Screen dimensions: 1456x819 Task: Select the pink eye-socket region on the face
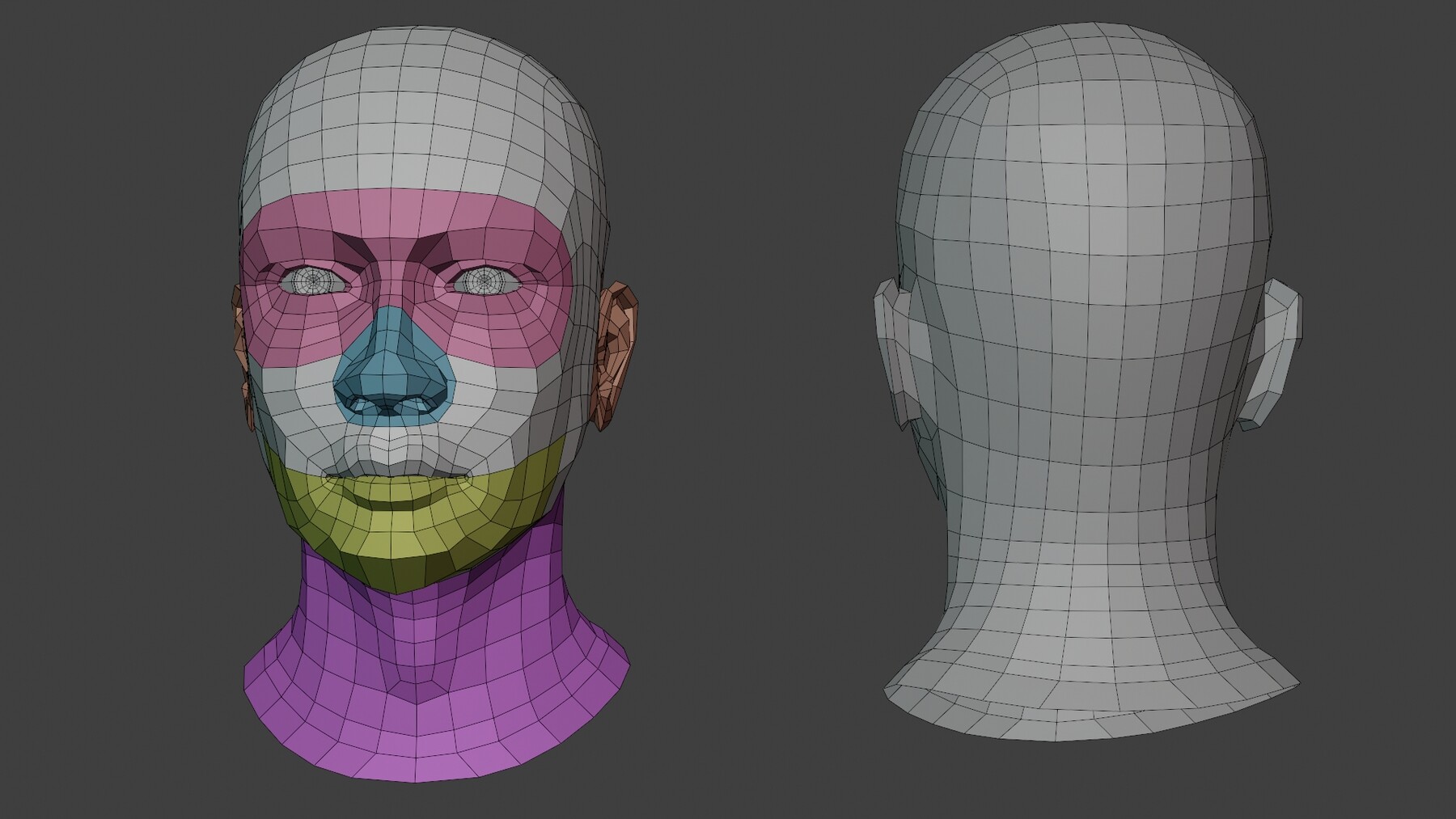point(315,315)
